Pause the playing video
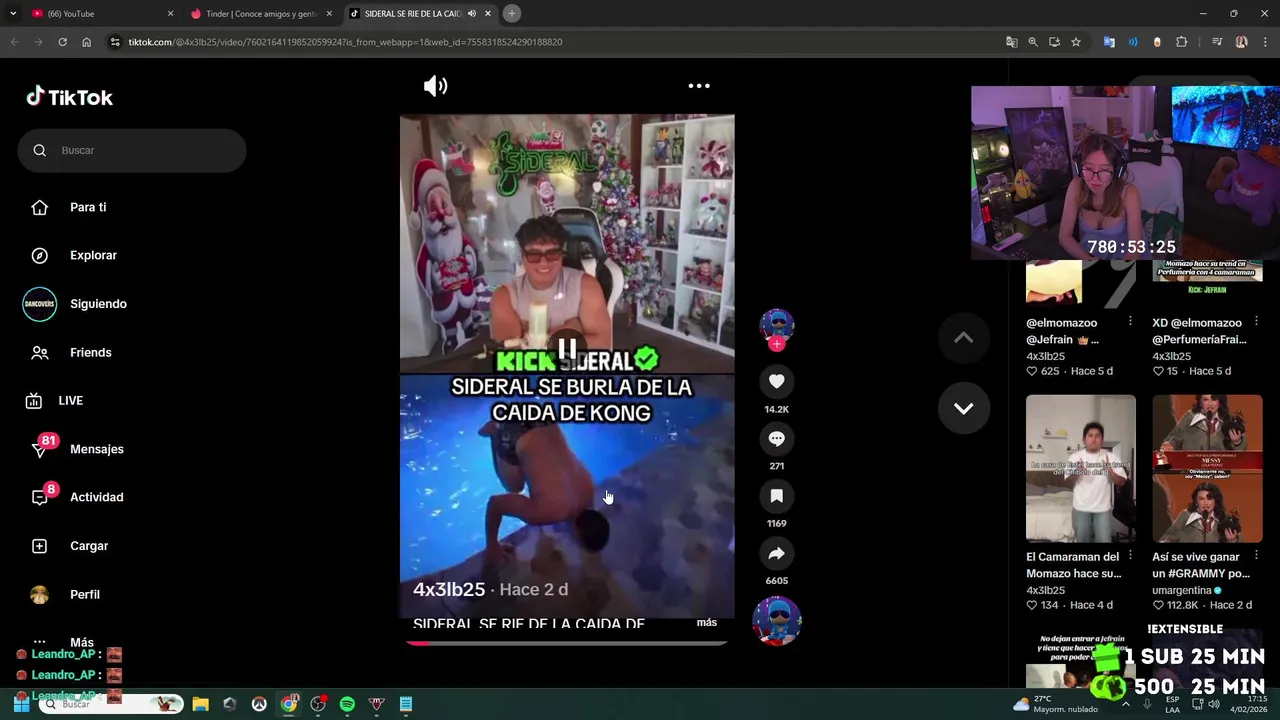The height and width of the screenshot is (720, 1280). coord(567,350)
